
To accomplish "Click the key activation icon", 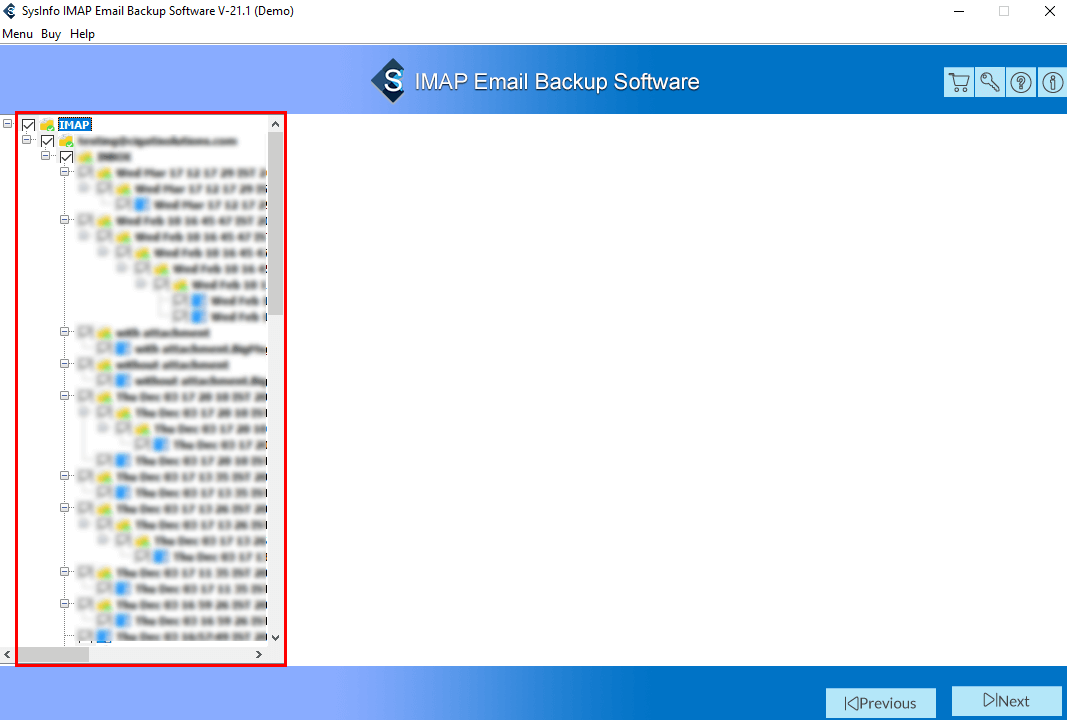I will (x=989, y=83).
